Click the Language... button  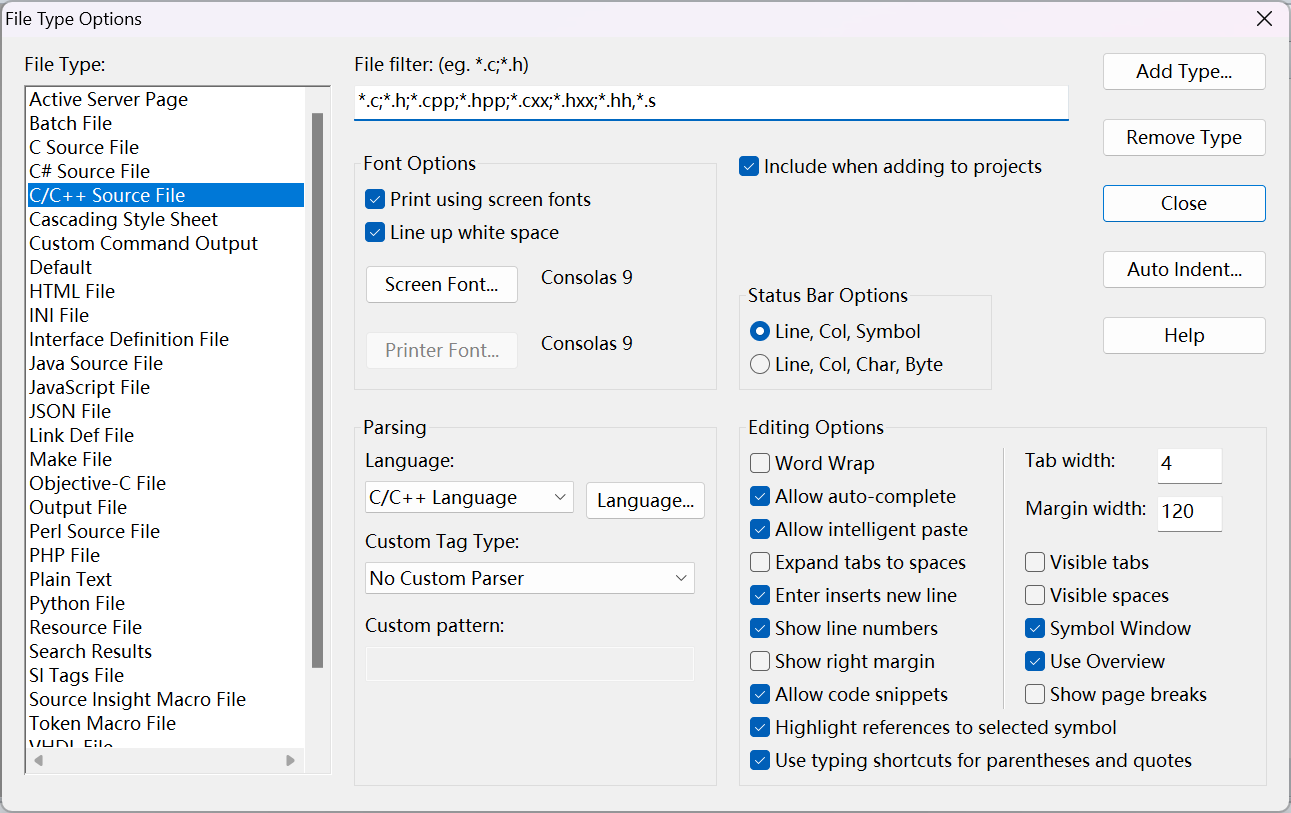[x=645, y=501]
